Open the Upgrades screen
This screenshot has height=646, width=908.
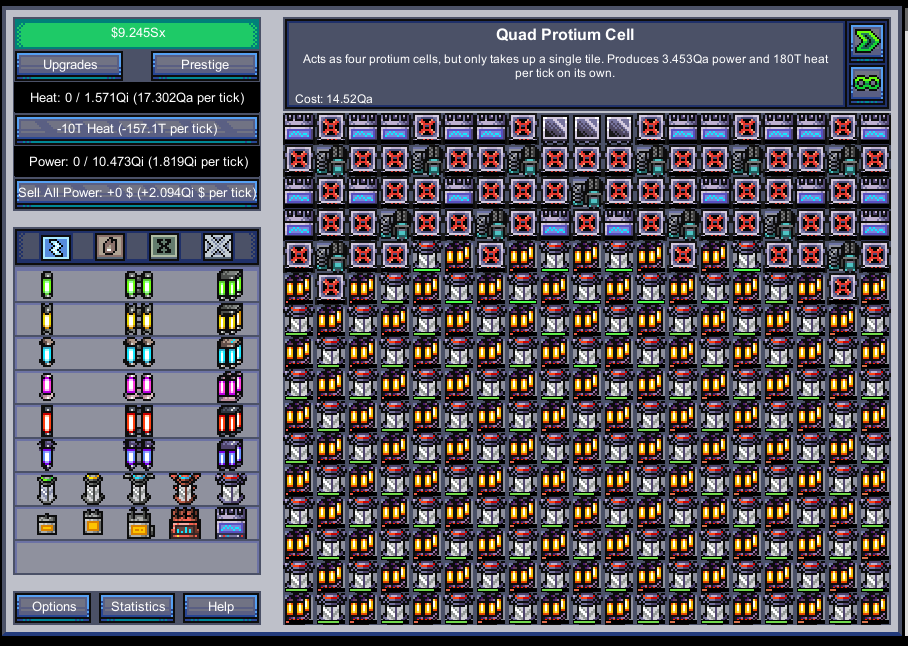[x=70, y=64]
